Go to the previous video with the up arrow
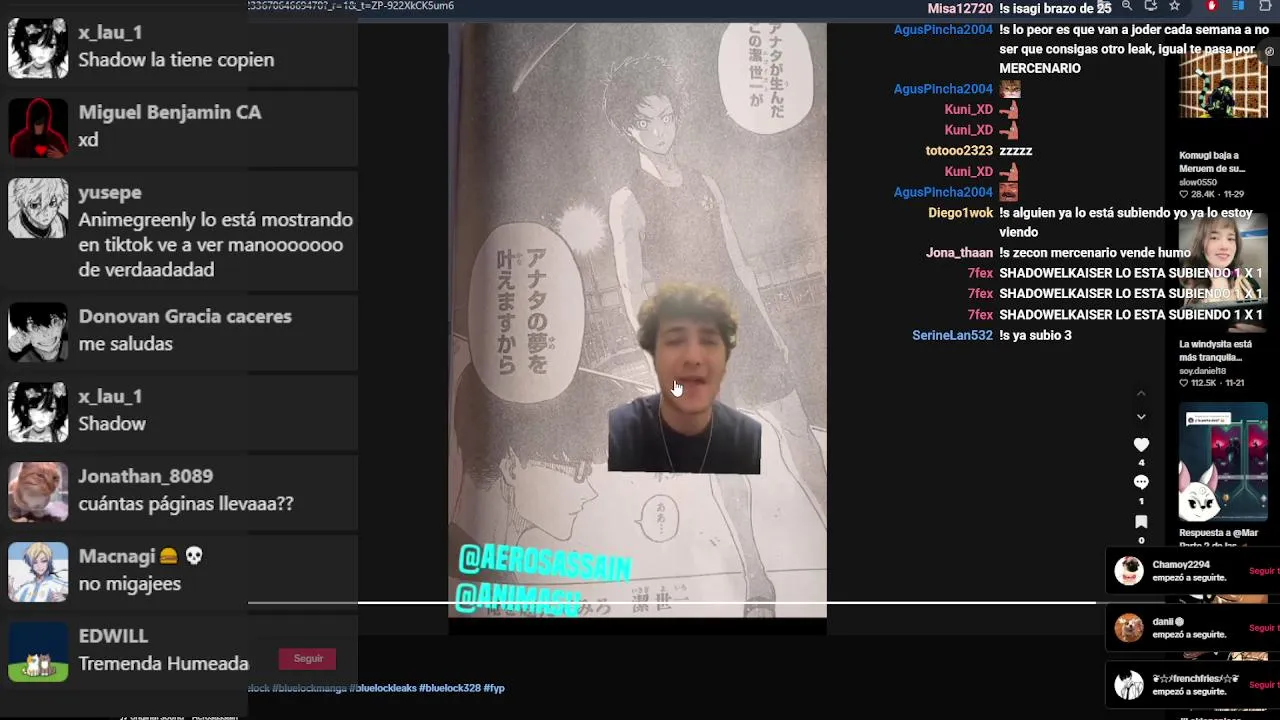The image size is (1280, 720). click(1141, 394)
